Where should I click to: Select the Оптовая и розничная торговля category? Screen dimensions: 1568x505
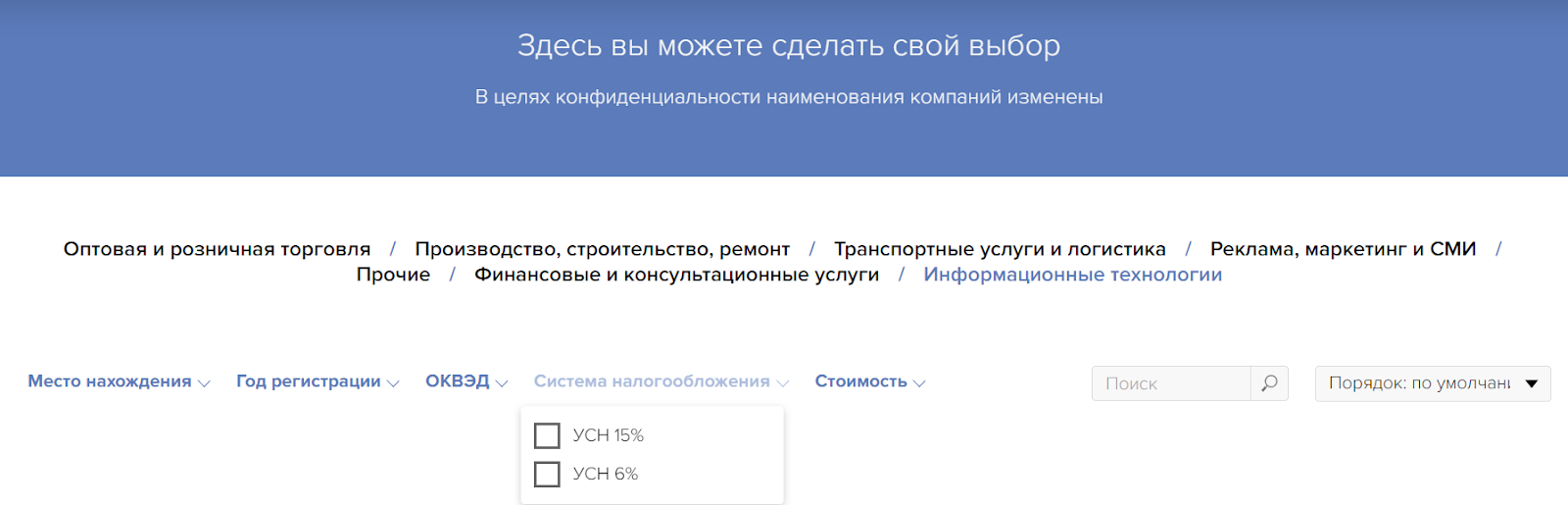point(217,249)
